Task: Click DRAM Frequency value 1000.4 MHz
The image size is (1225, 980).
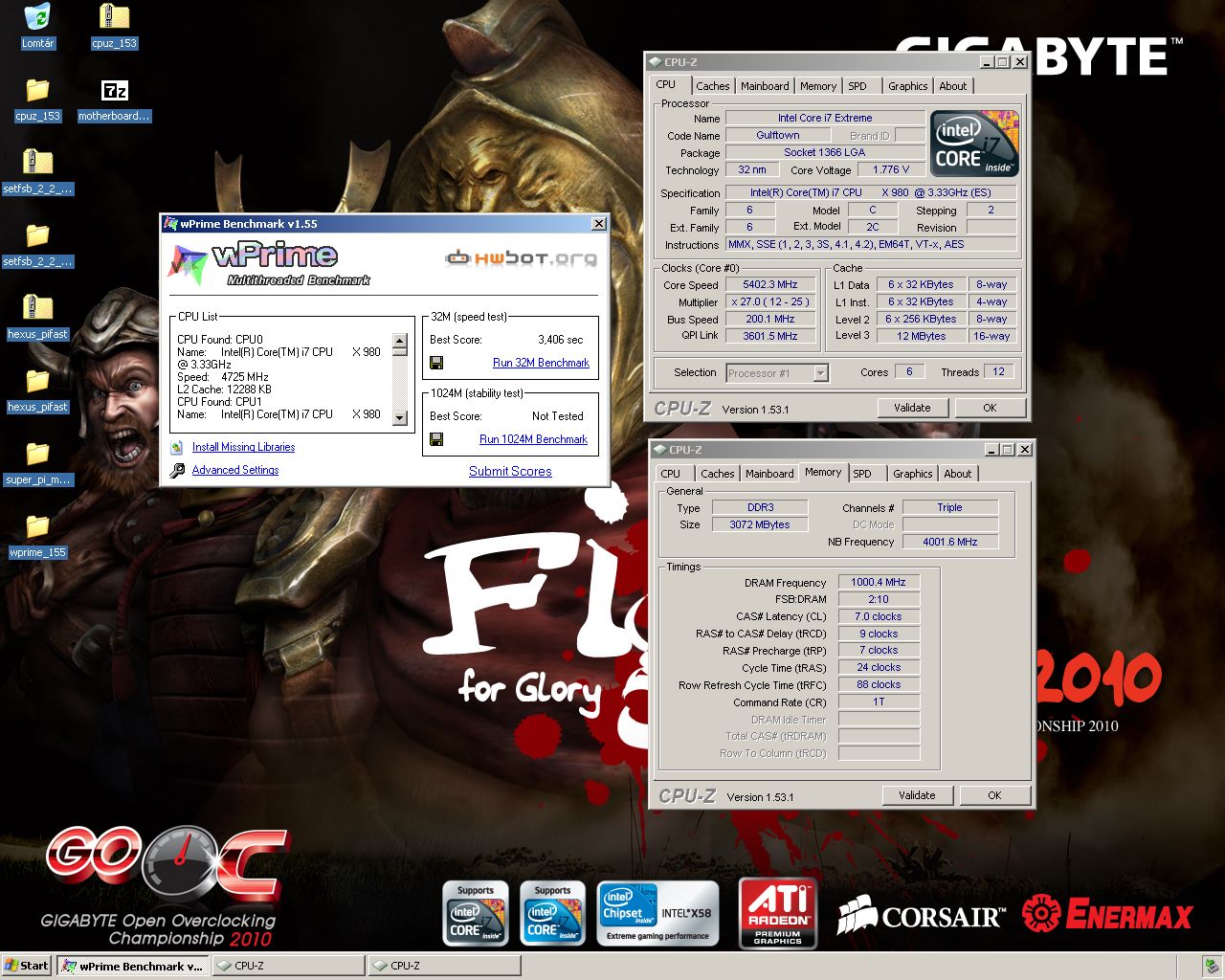Action: coord(879,582)
